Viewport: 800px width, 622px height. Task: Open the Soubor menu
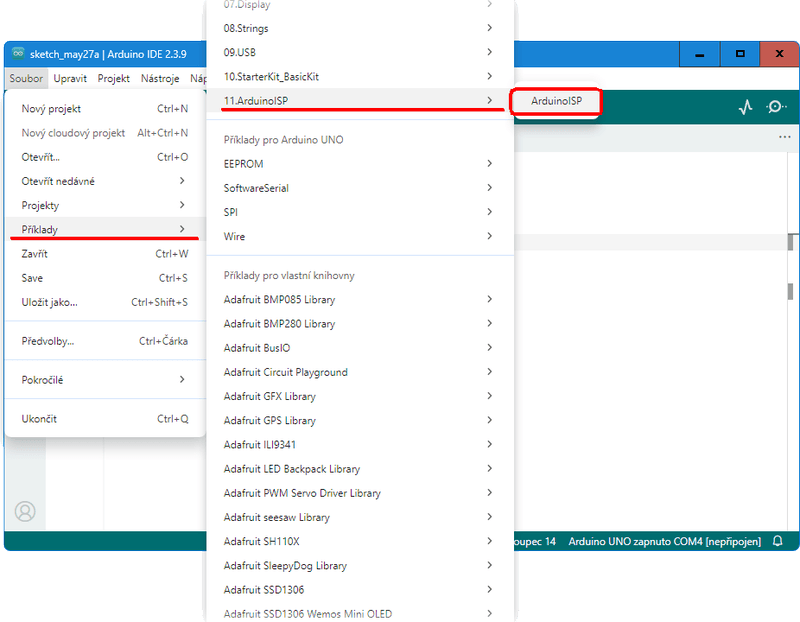pyautogui.click(x=26, y=79)
